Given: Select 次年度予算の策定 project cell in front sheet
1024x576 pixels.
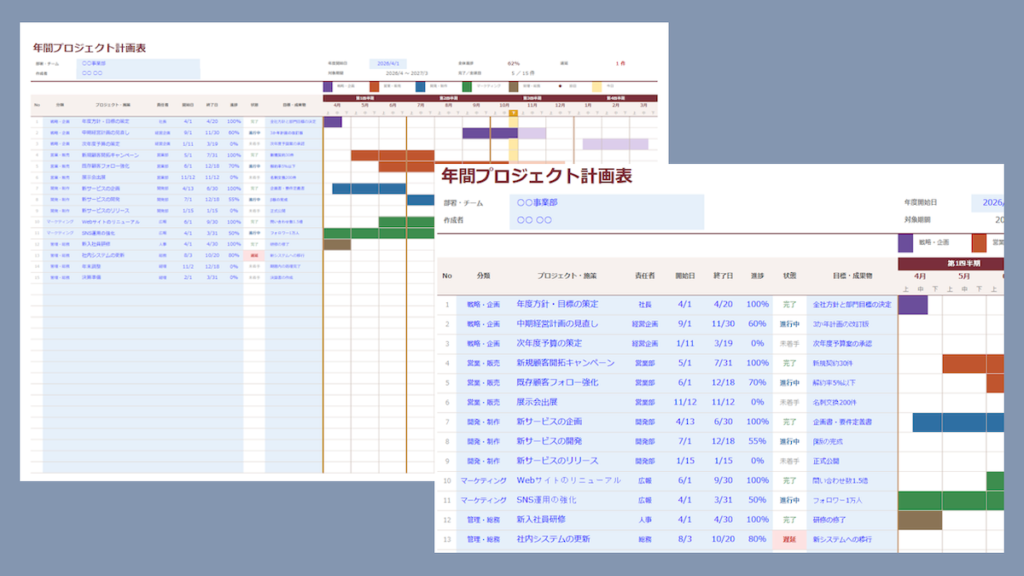Looking at the screenshot, I should [x=549, y=344].
